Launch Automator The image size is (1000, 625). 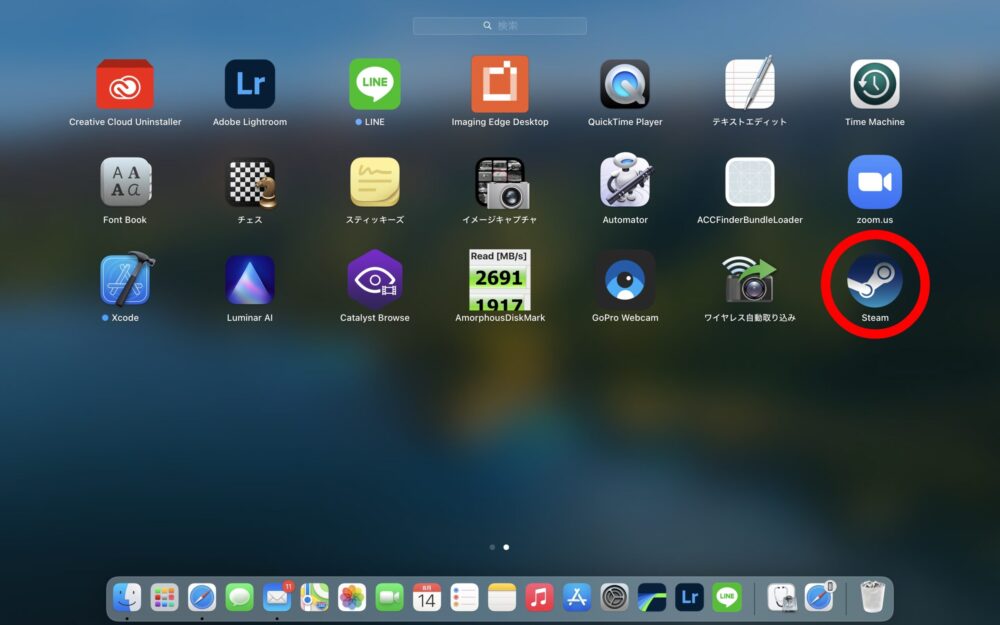[625, 180]
